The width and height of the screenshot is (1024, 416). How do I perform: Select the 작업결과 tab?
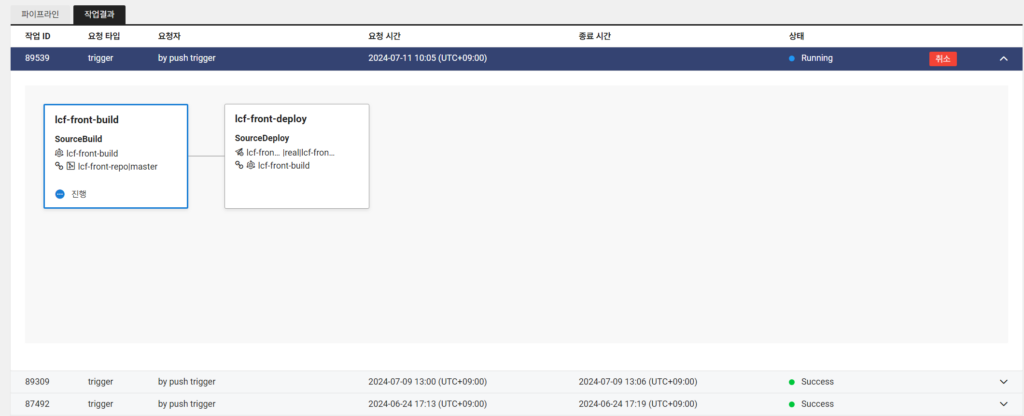tap(99, 15)
